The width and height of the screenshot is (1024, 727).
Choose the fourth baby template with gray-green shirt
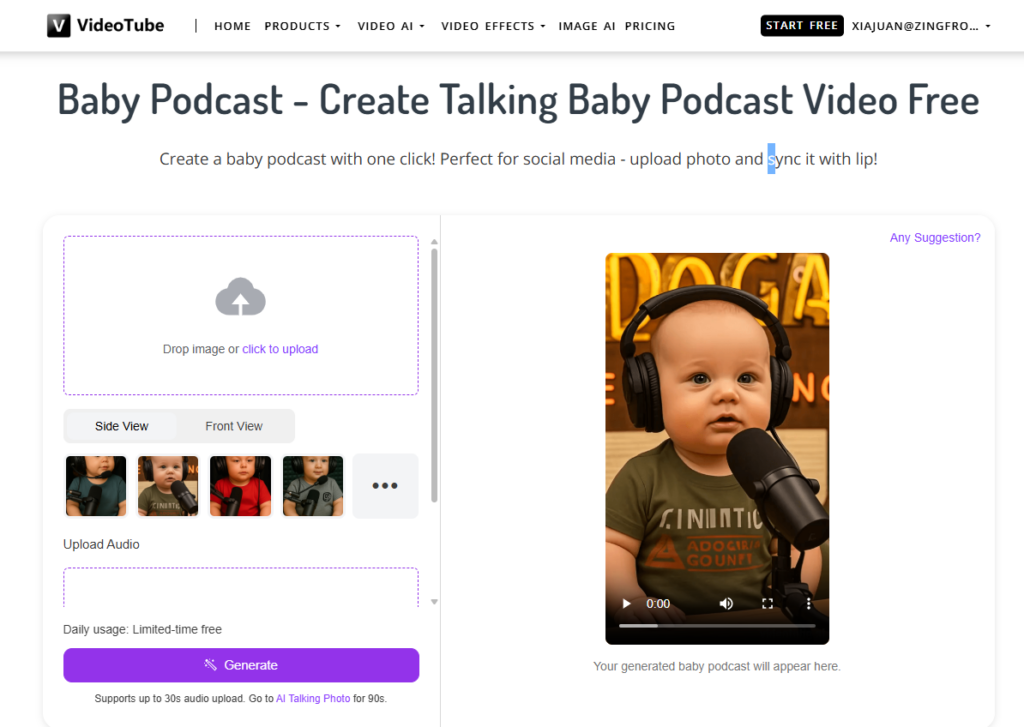click(313, 486)
